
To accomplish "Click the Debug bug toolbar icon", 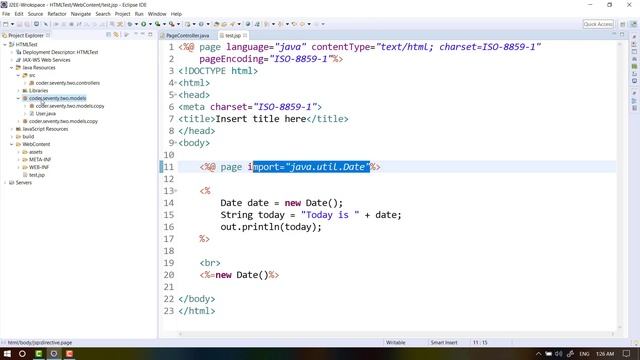I will (x=130, y=24).
